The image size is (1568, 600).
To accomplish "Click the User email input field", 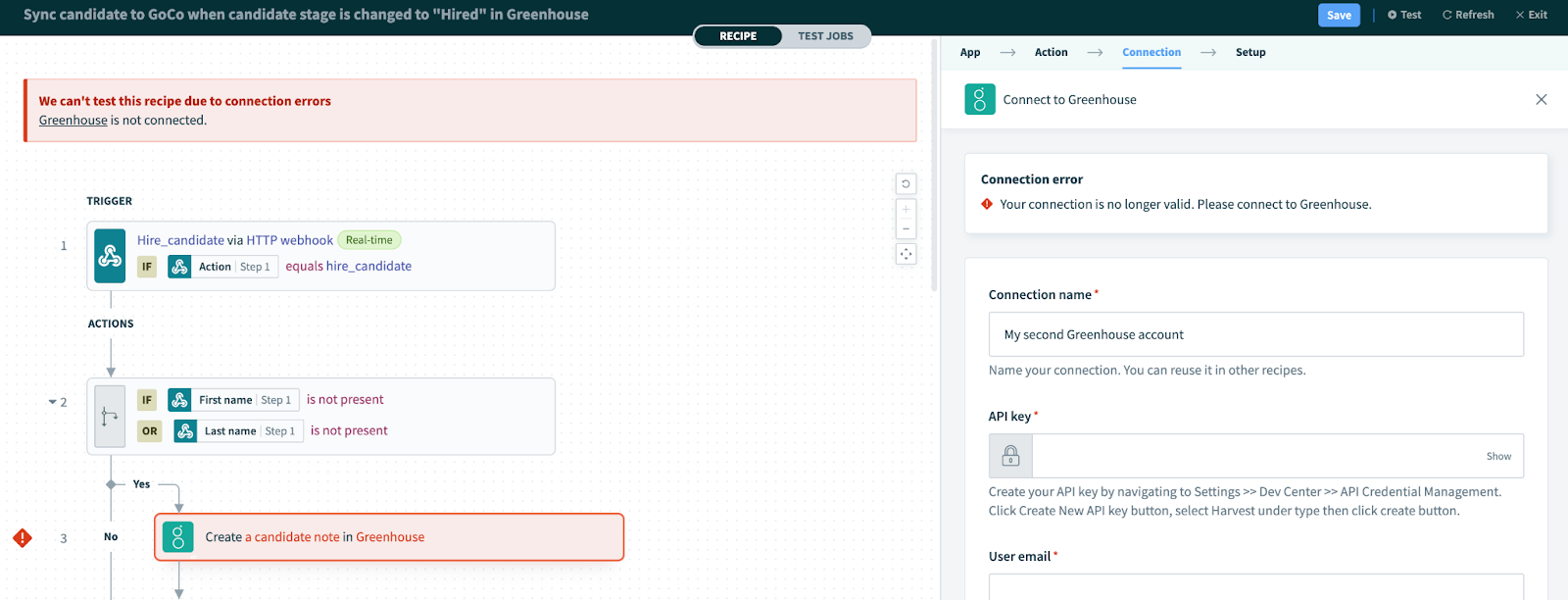I will coord(1255,586).
